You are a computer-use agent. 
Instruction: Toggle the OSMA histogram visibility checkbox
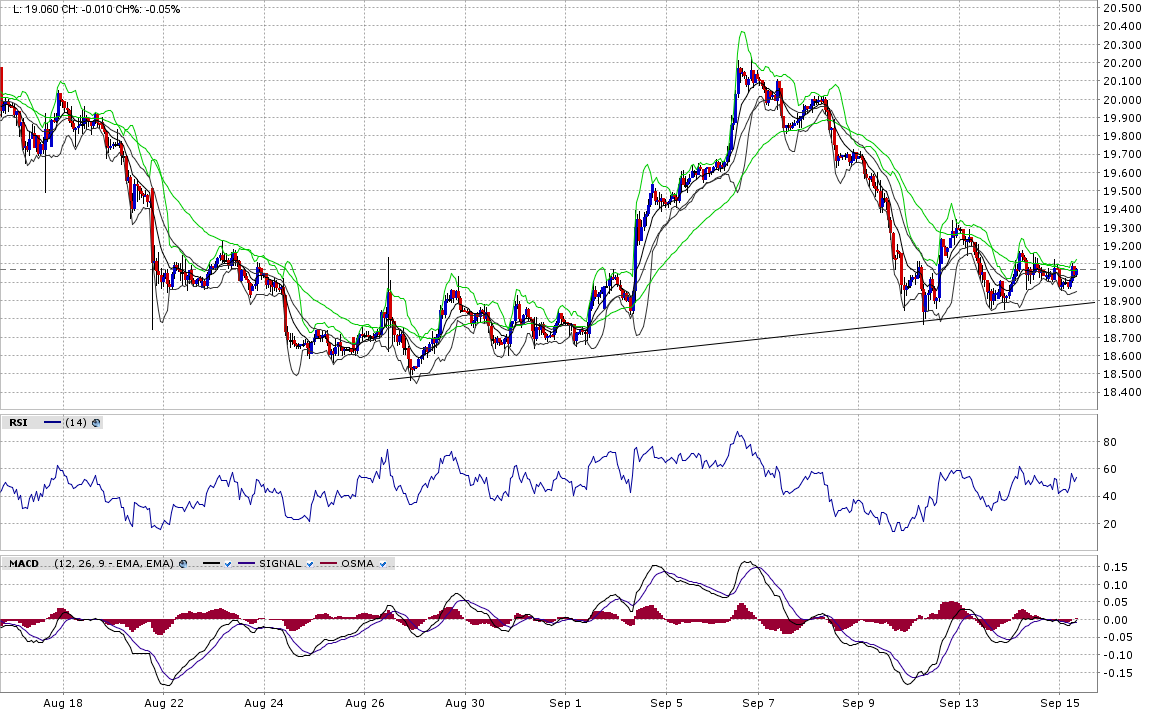(x=382, y=564)
